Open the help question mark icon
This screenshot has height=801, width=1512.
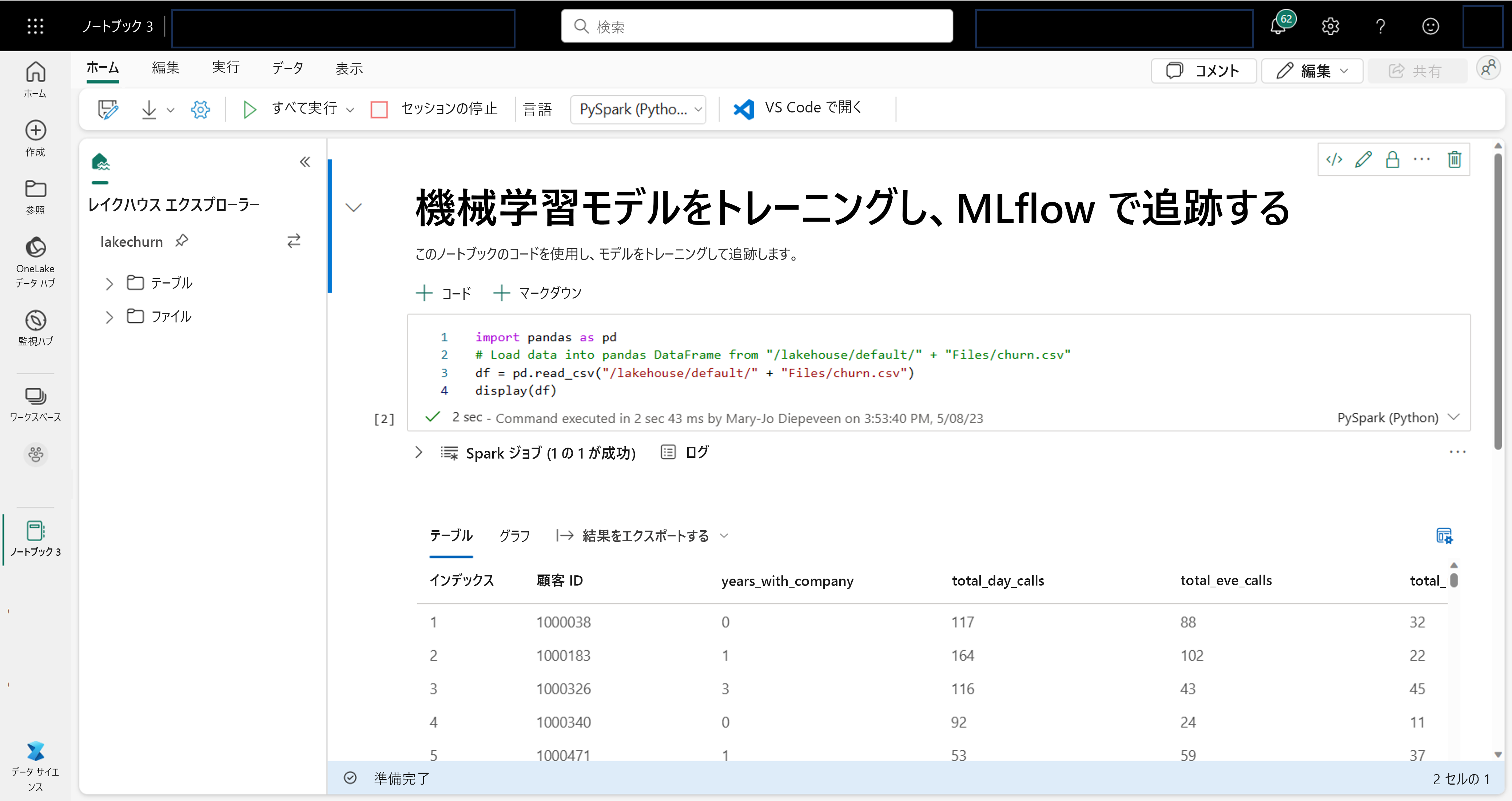[x=1381, y=27]
